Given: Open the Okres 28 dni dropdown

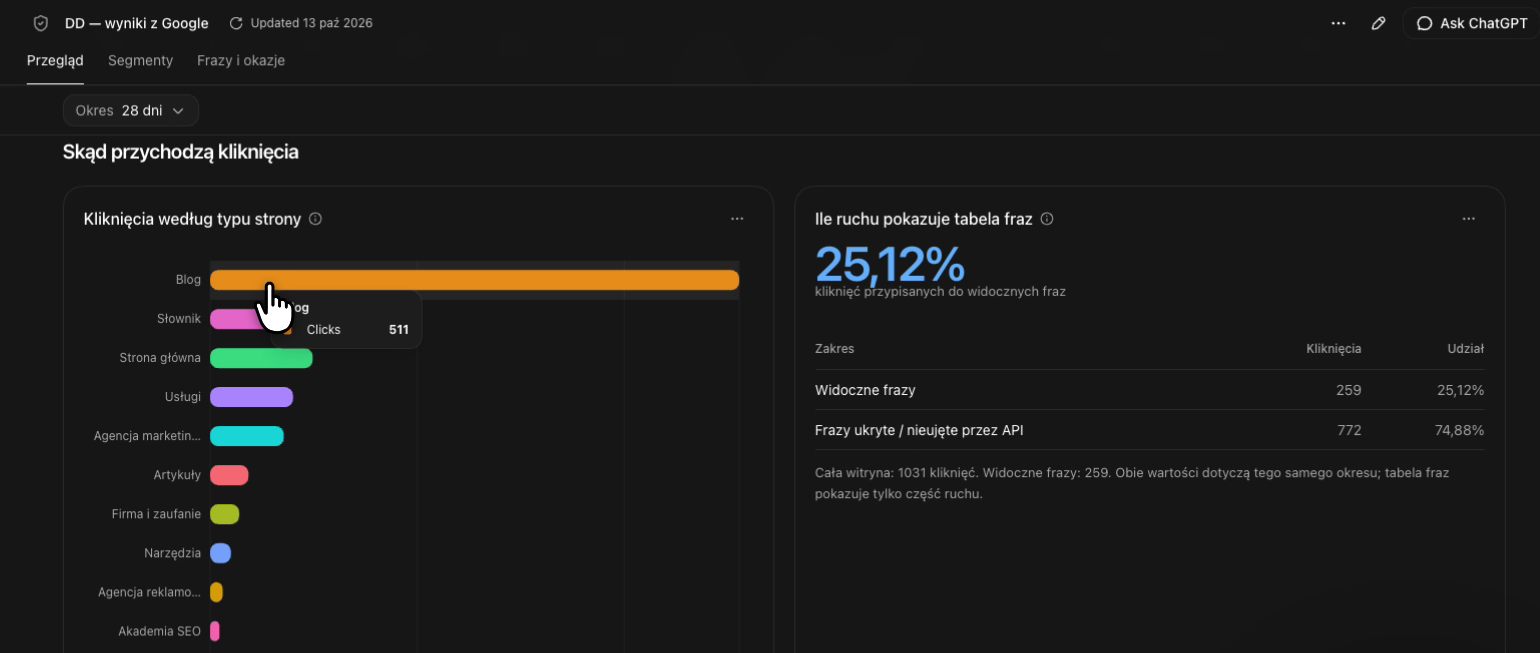Looking at the screenshot, I should [131, 111].
